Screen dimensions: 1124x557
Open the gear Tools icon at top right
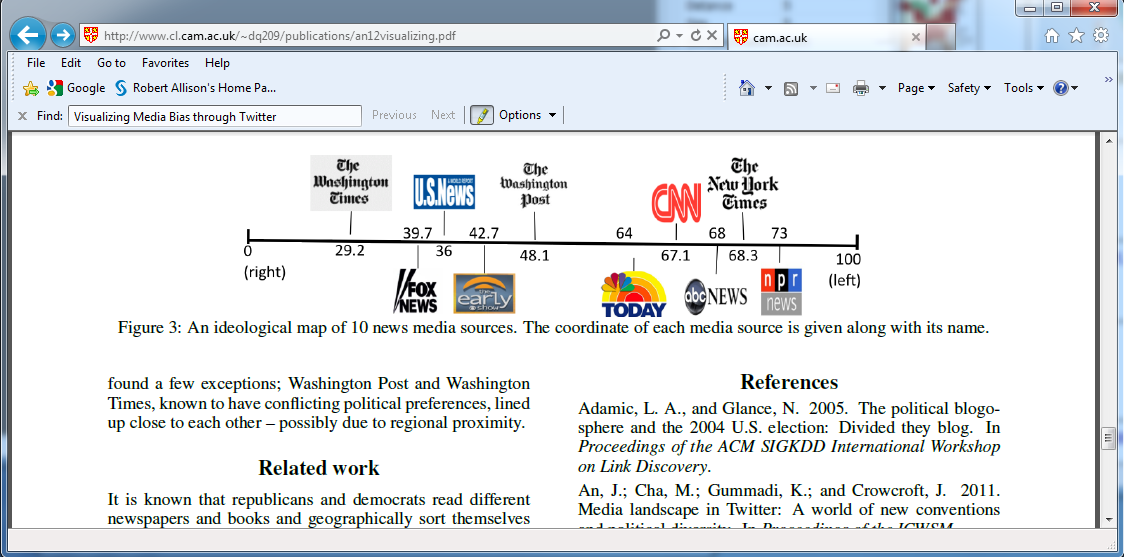click(1100, 36)
